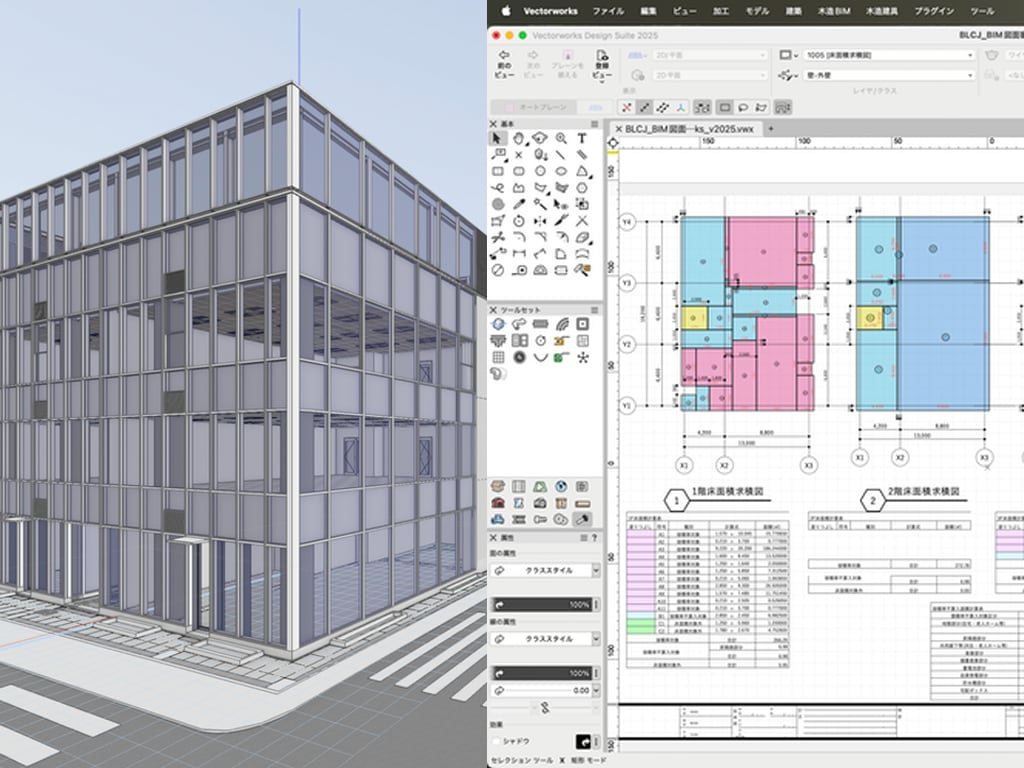Enable the シャドウ checkbox
The height and width of the screenshot is (768, 1024).
[x=496, y=741]
